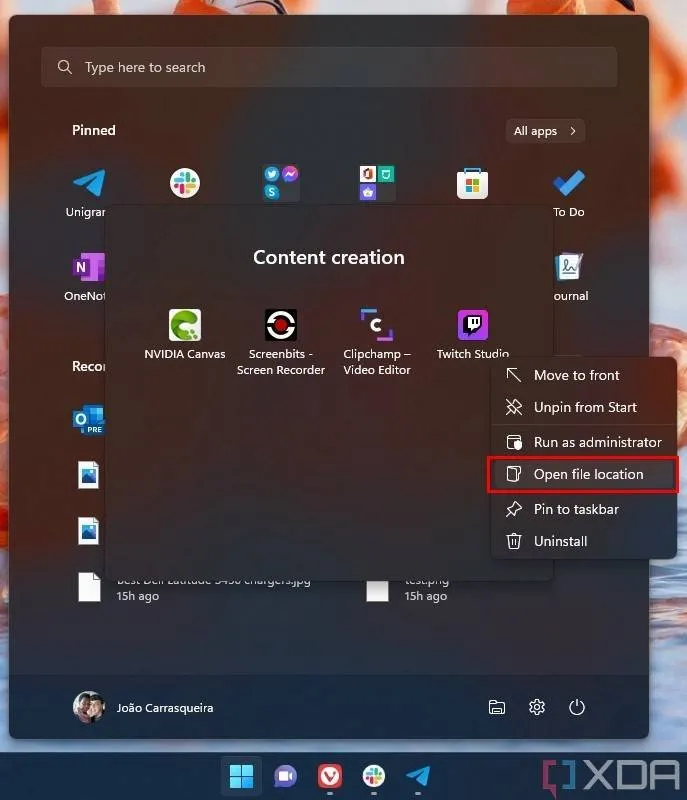
Task: Open the video chat icon on the taskbar
Action: (286, 776)
